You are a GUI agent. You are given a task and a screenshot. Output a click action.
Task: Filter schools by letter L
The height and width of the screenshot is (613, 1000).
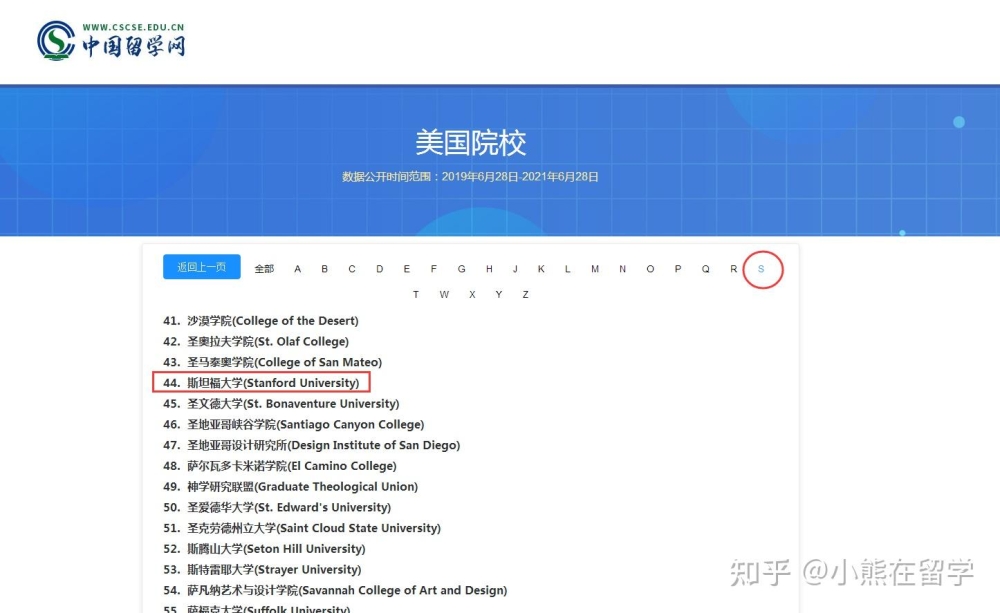tap(567, 269)
